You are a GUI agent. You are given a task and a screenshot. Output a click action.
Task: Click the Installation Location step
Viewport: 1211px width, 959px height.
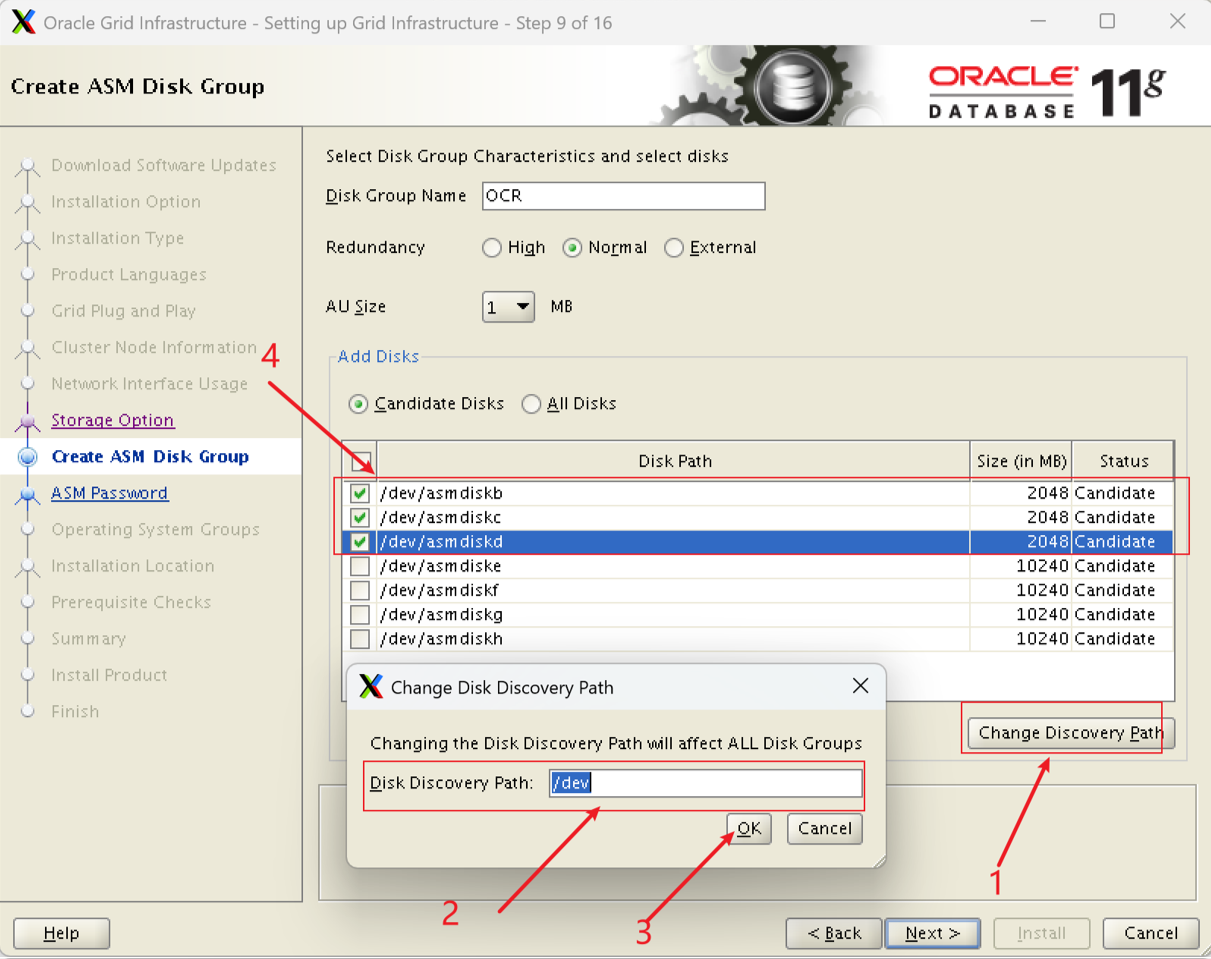click(133, 566)
